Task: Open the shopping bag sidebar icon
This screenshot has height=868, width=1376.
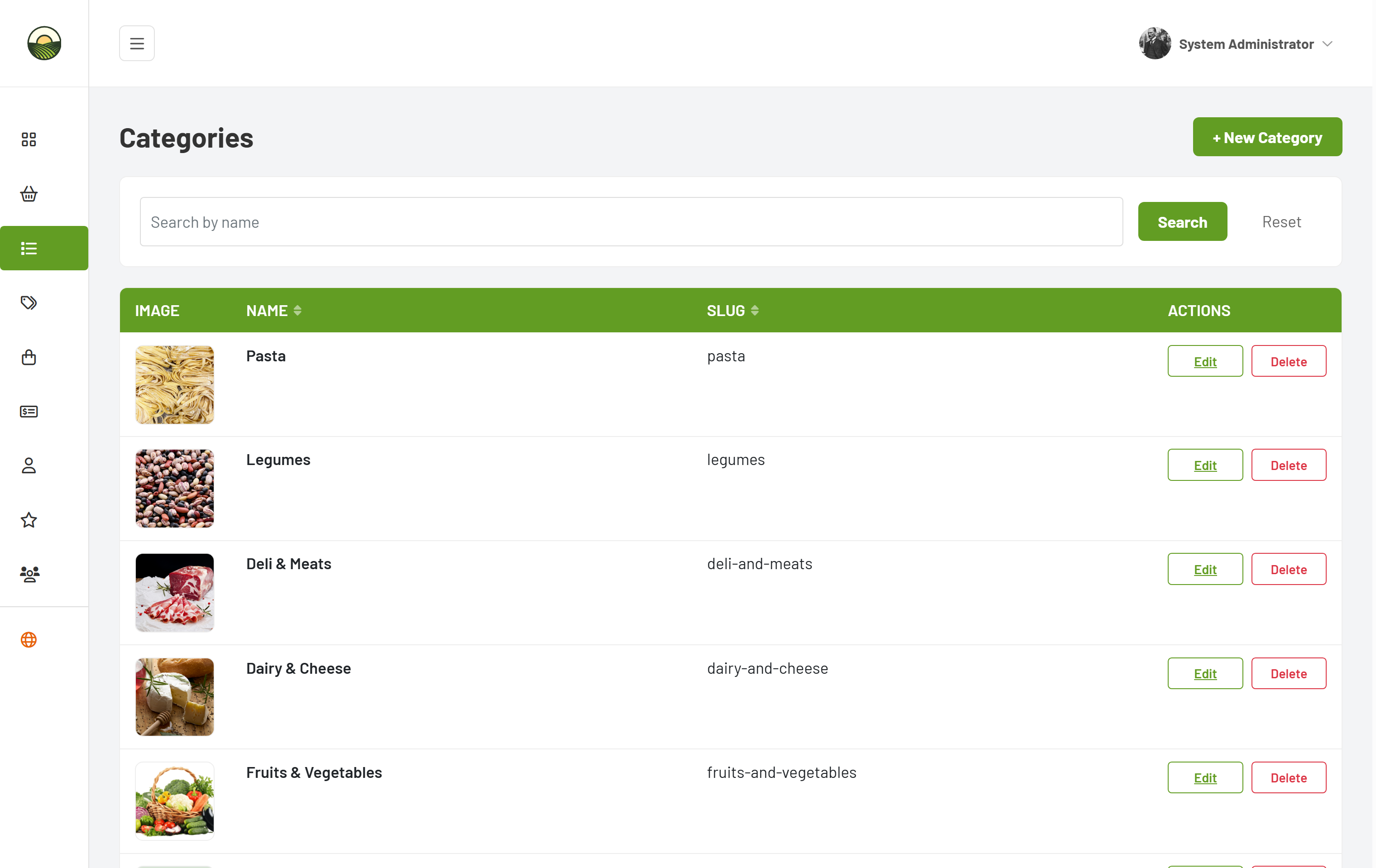Action: (x=29, y=357)
